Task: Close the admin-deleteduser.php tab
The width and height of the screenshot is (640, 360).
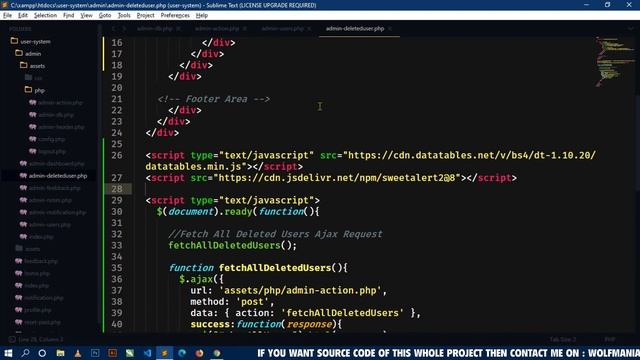Action: 390,29
